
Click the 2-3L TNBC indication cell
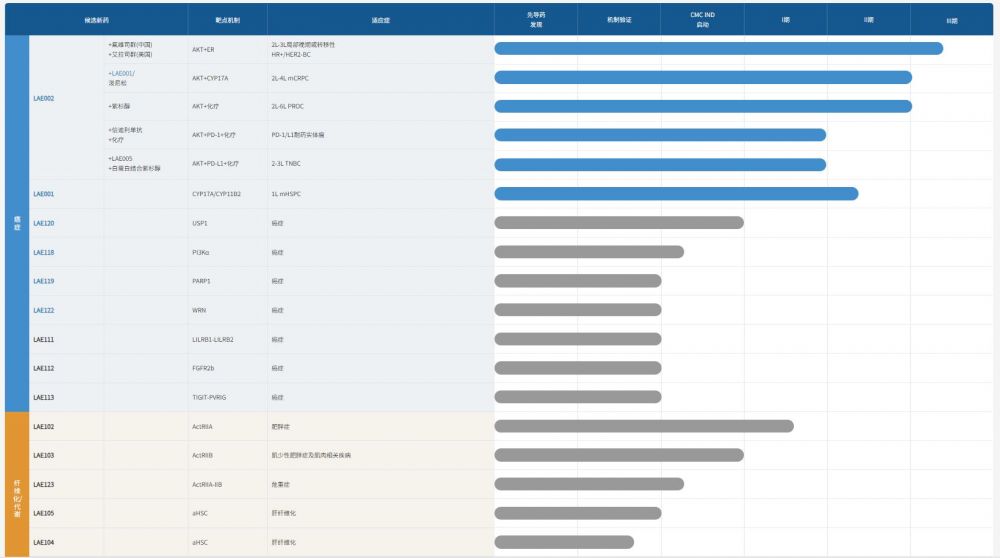click(289, 163)
